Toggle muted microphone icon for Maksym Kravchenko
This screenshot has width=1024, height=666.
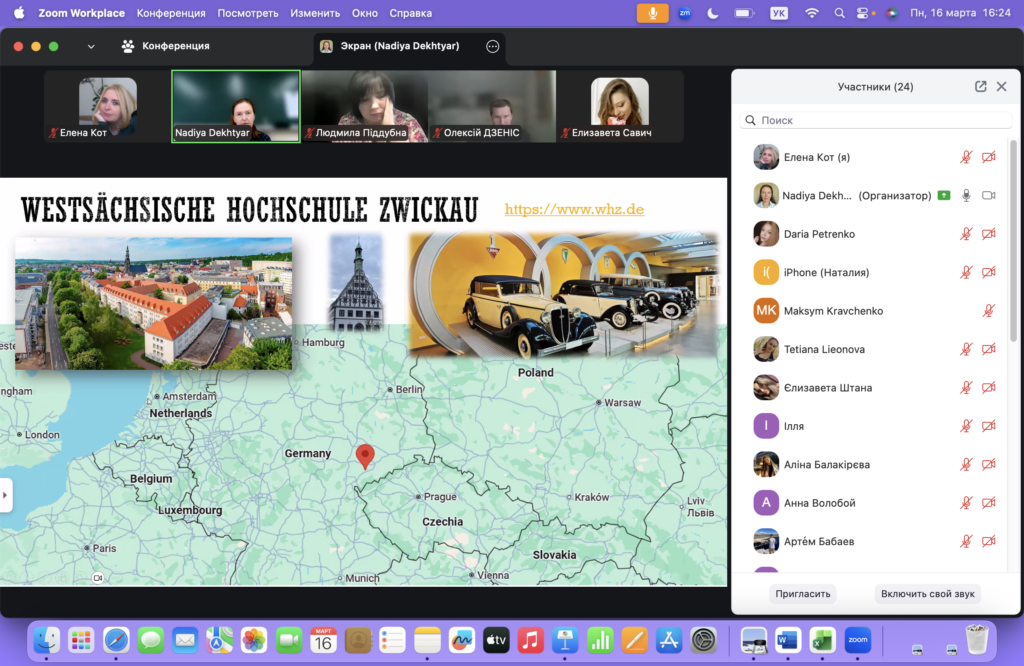coord(989,311)
